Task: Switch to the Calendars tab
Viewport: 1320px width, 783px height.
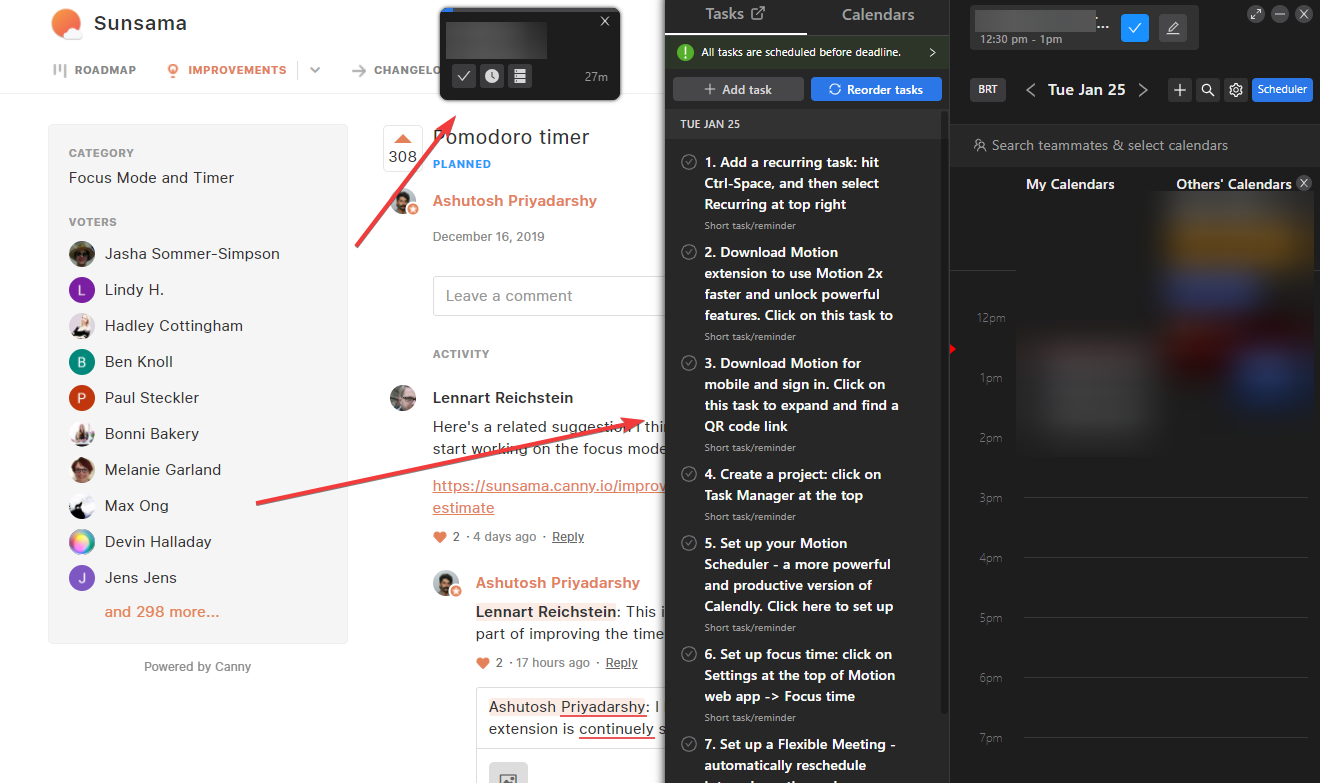Action: click(x=878, y=15)
